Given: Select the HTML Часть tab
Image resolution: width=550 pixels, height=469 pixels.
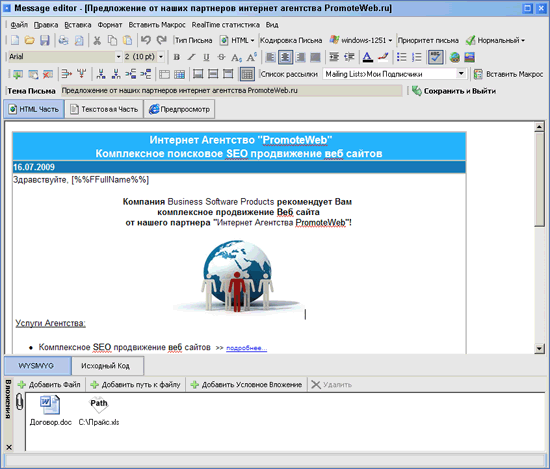Looking at the screenshot, I should click(x=34, y=109).
